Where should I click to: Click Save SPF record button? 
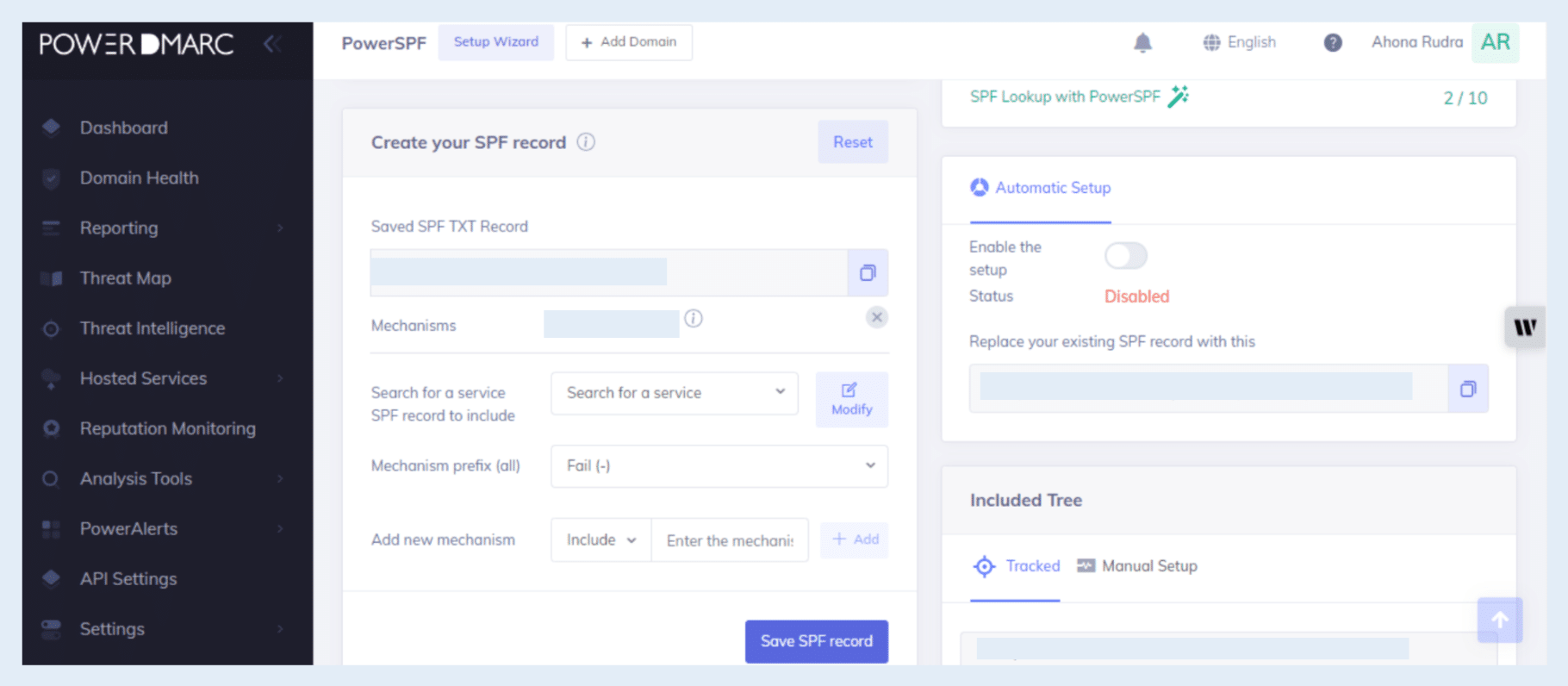[817, 641]
